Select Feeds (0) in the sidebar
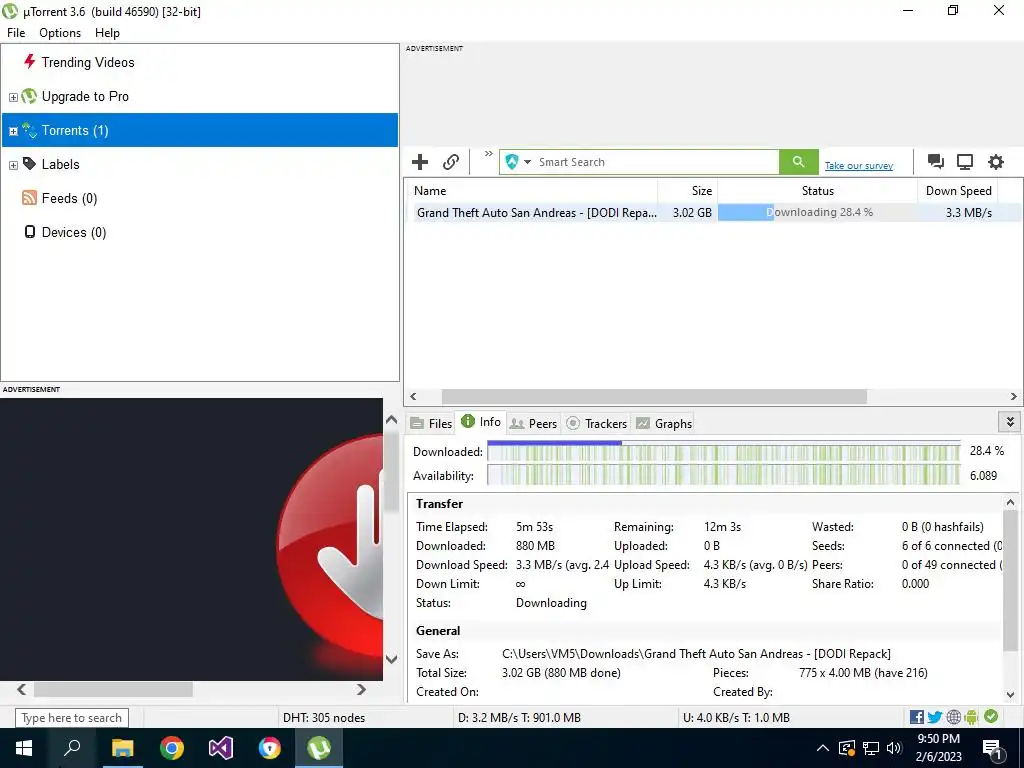The image size is (1024, 768). click(x=69, y=198)
